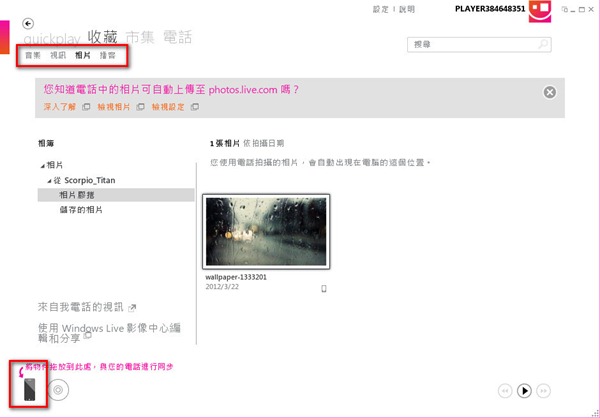
Task: Collapse the 從 Scorpio_Titan tree node
Action: (x=49, y=181)
